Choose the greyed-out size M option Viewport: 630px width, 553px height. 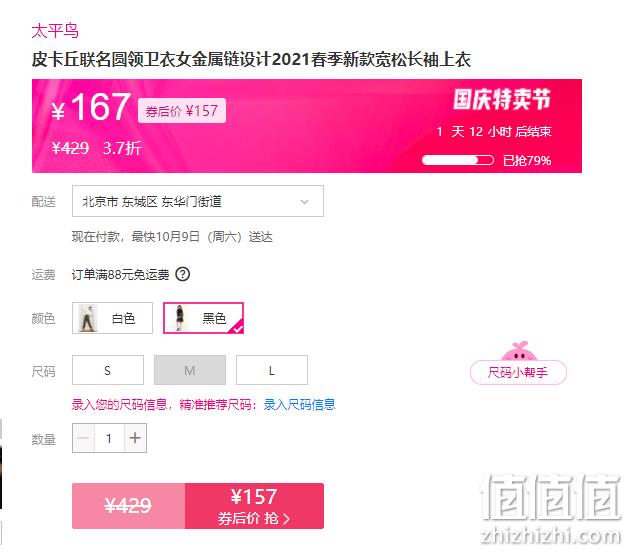coord(190,370)
